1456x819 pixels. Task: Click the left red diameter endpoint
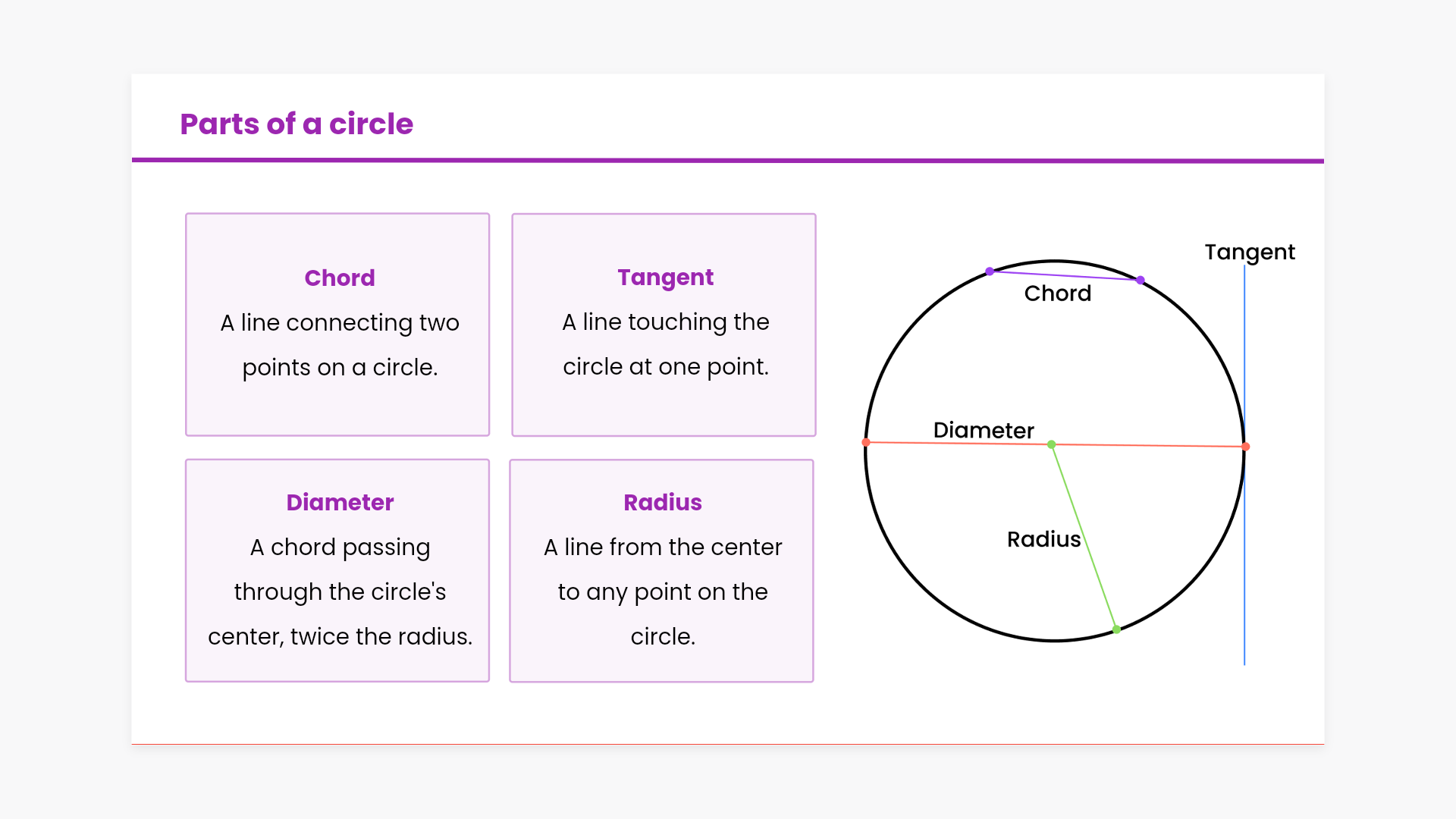click(x=866, y=442)
